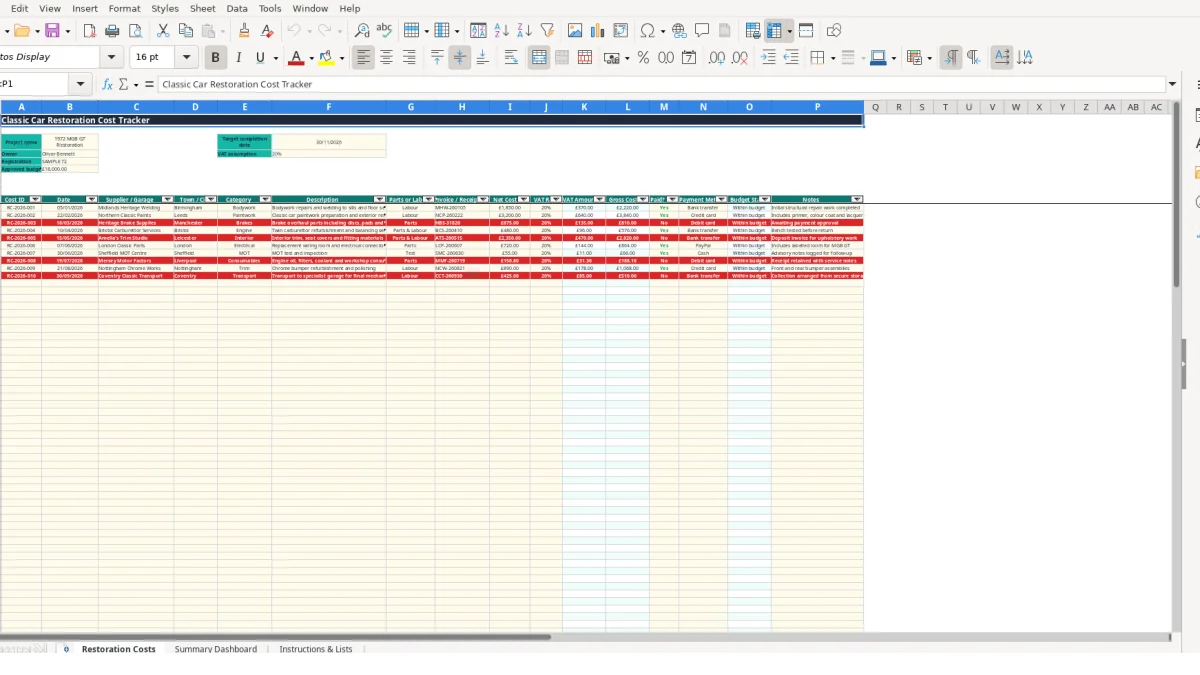
Task: Toggle Merge and Center Cells
Action: (x=539, y=58)
